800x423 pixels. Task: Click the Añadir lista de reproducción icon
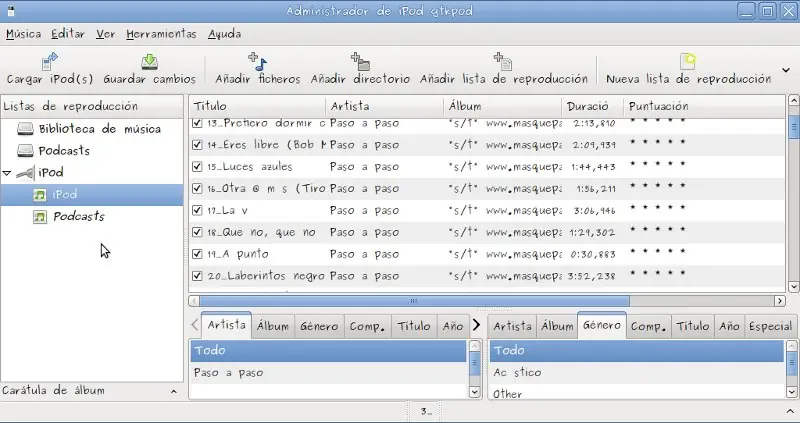pos(503,61)
